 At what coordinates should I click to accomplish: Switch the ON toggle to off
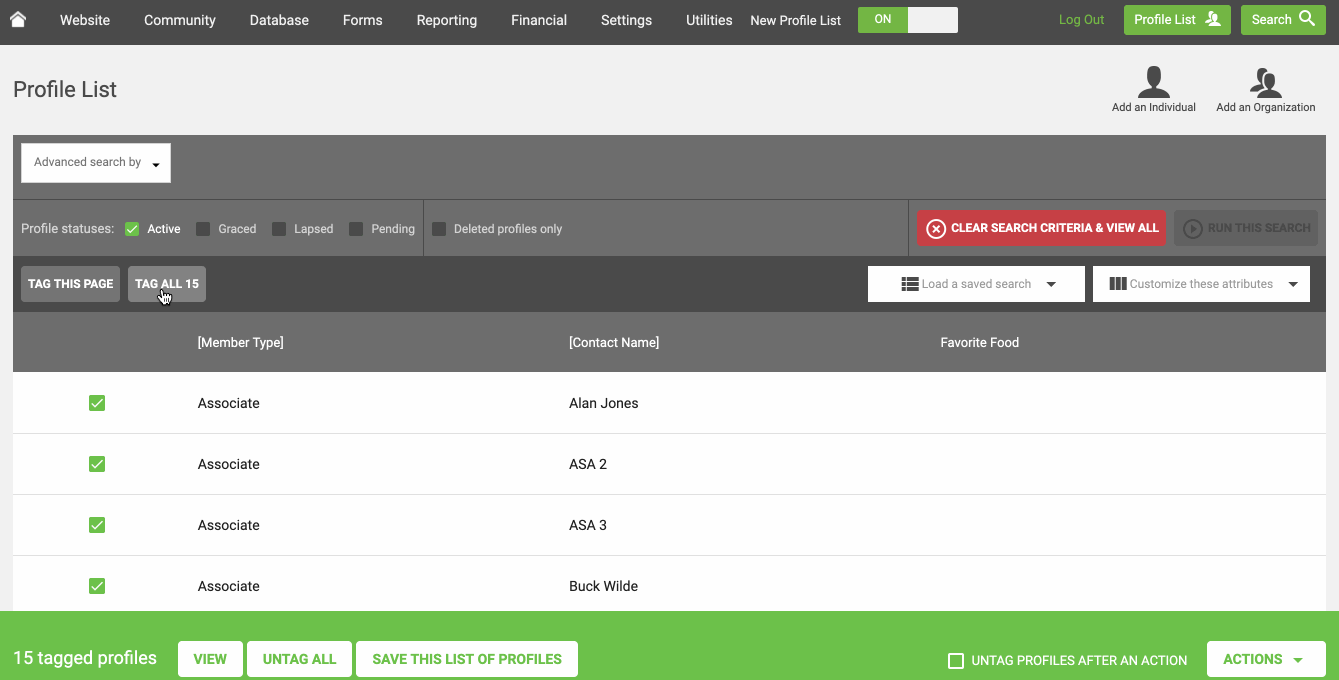932,19
